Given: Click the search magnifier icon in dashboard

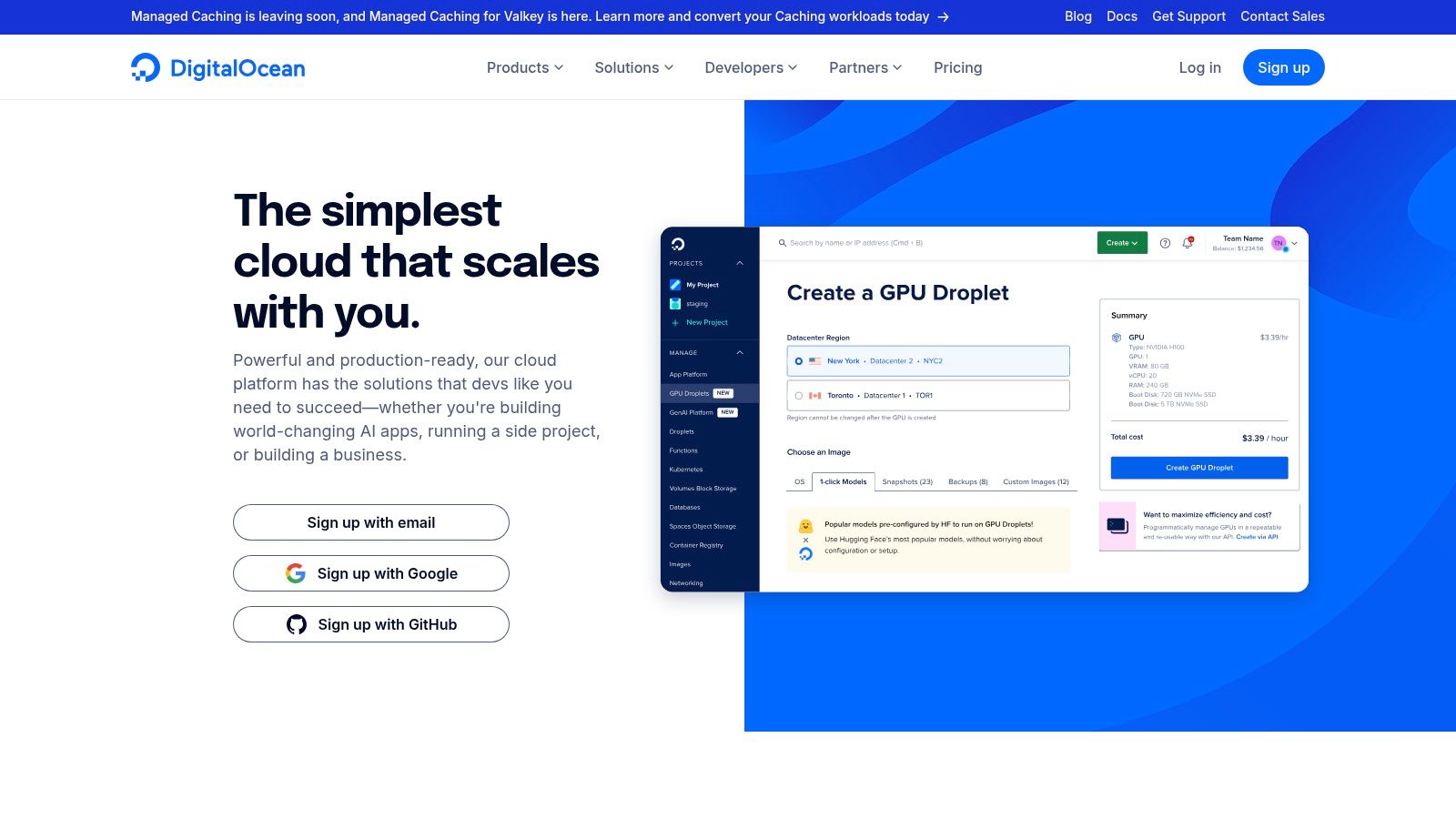Looking at the screenshot, I should pyautogui.click(x=783, y=243).
